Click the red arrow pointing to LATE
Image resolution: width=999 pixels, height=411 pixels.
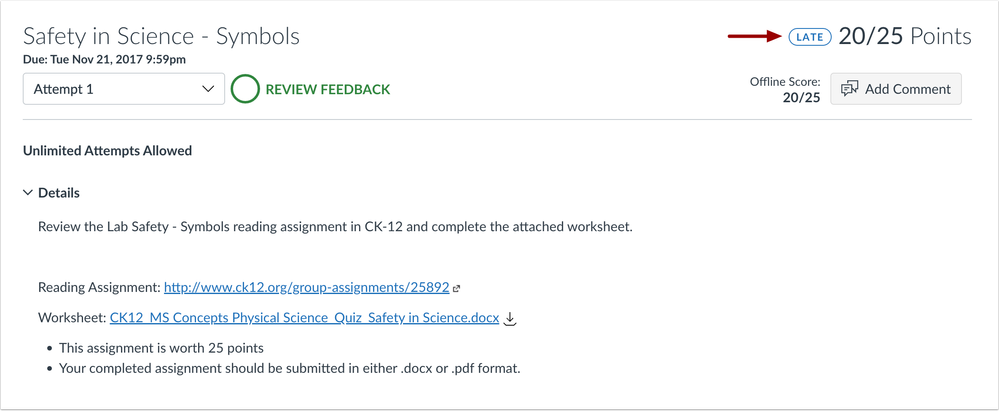click(754, 37)
